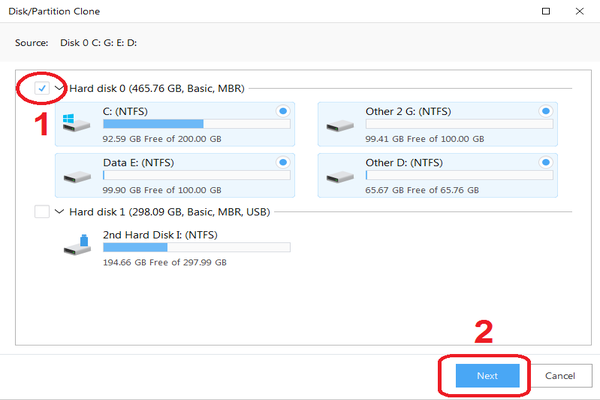
Task: Check the Hard disk 1 checkbox
Action: point(41,211)
